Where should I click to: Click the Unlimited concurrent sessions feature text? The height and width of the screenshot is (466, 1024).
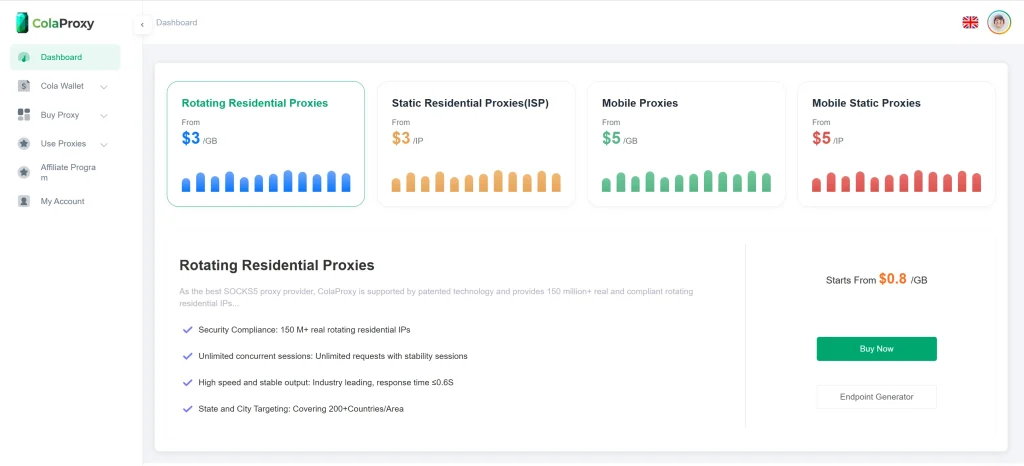pyautogui.click(x=333, y=356)
